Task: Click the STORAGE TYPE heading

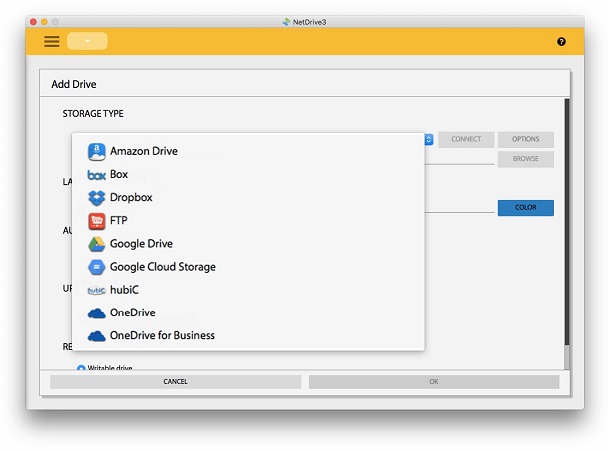Action: (93, 114)
